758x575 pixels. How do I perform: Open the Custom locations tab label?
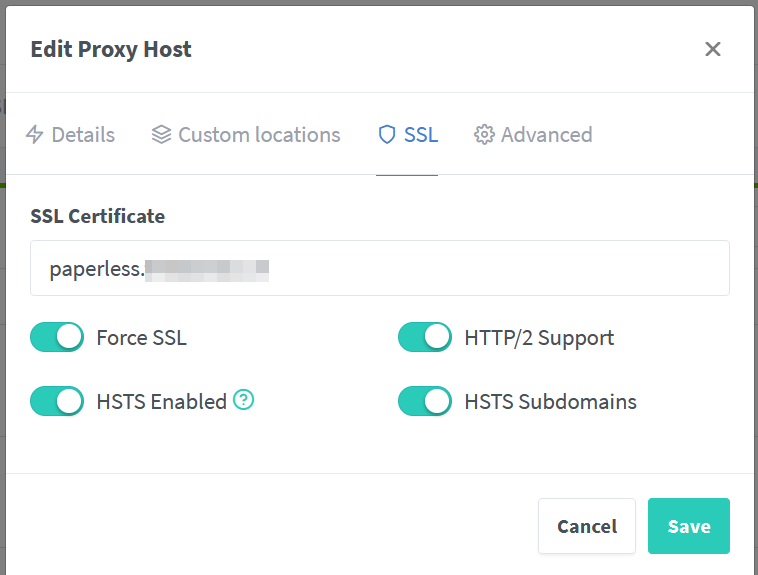click(x=259, y=135)
